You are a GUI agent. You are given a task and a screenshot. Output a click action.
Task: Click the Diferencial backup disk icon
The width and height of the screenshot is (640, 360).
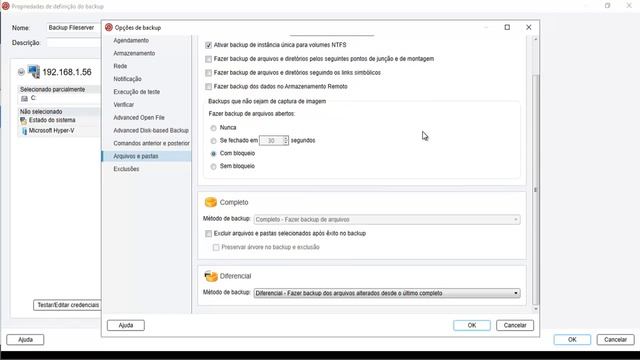211,276
